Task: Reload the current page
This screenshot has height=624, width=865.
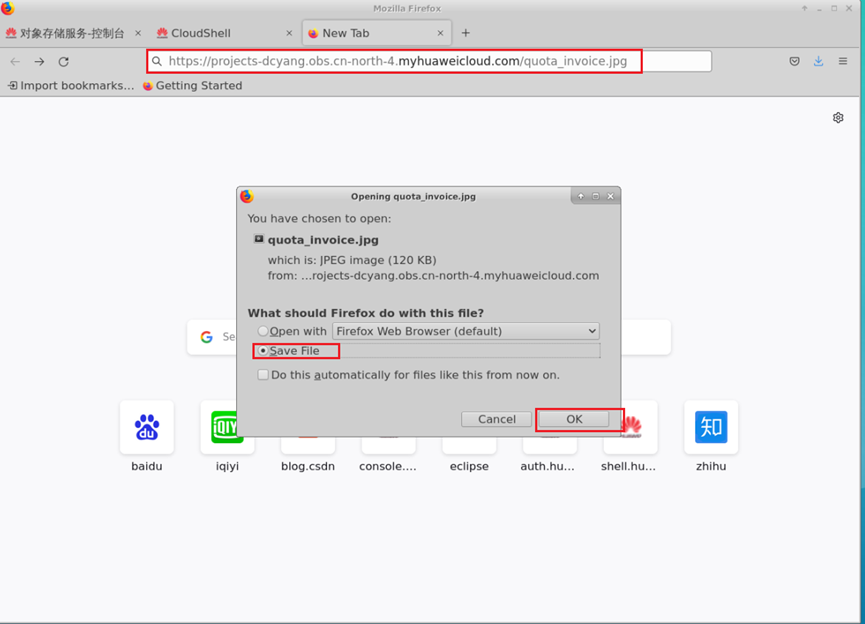Action: pos(63,62)
